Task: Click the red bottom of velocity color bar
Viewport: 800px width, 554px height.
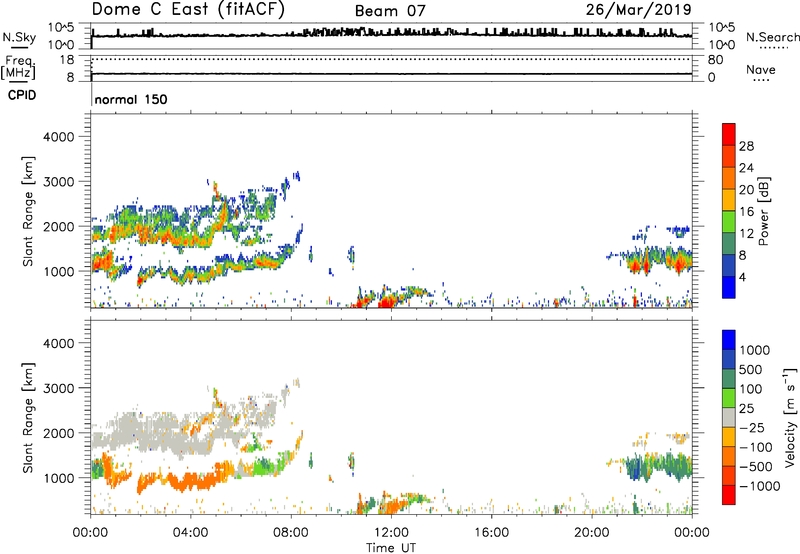Action: click(729, 495)
